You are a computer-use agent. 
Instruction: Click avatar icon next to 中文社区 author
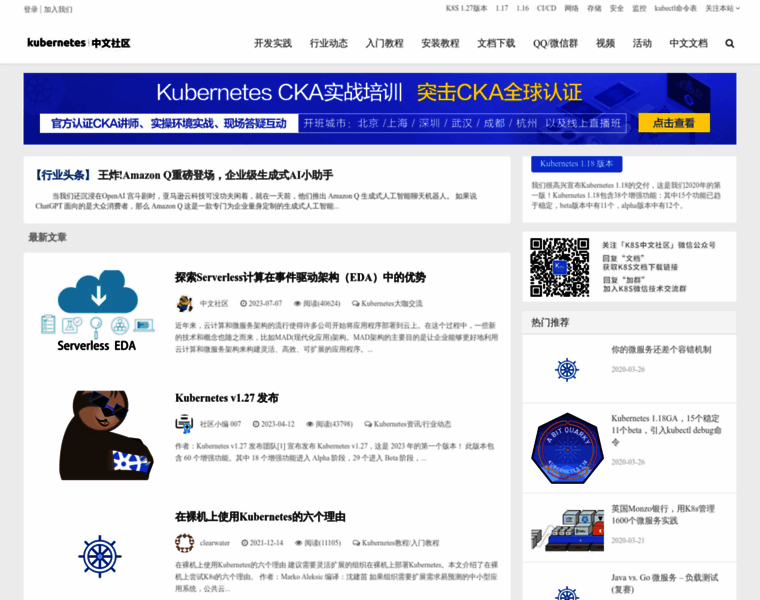184,303
